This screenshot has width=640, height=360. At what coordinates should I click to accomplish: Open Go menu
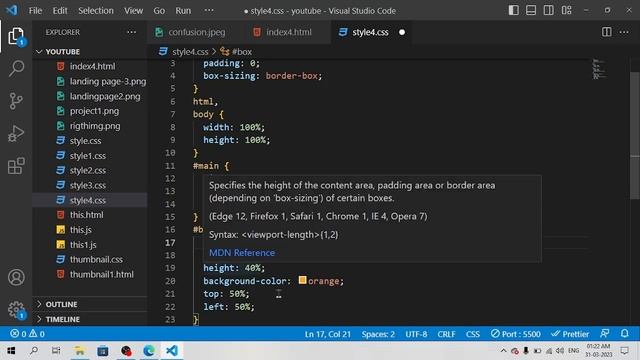[159, 11]
